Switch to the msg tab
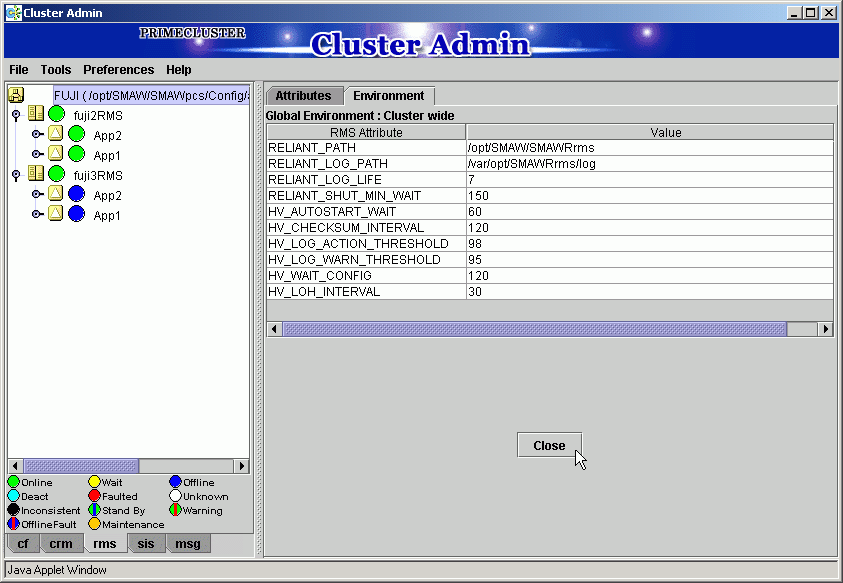 click(x=188, y=544)
